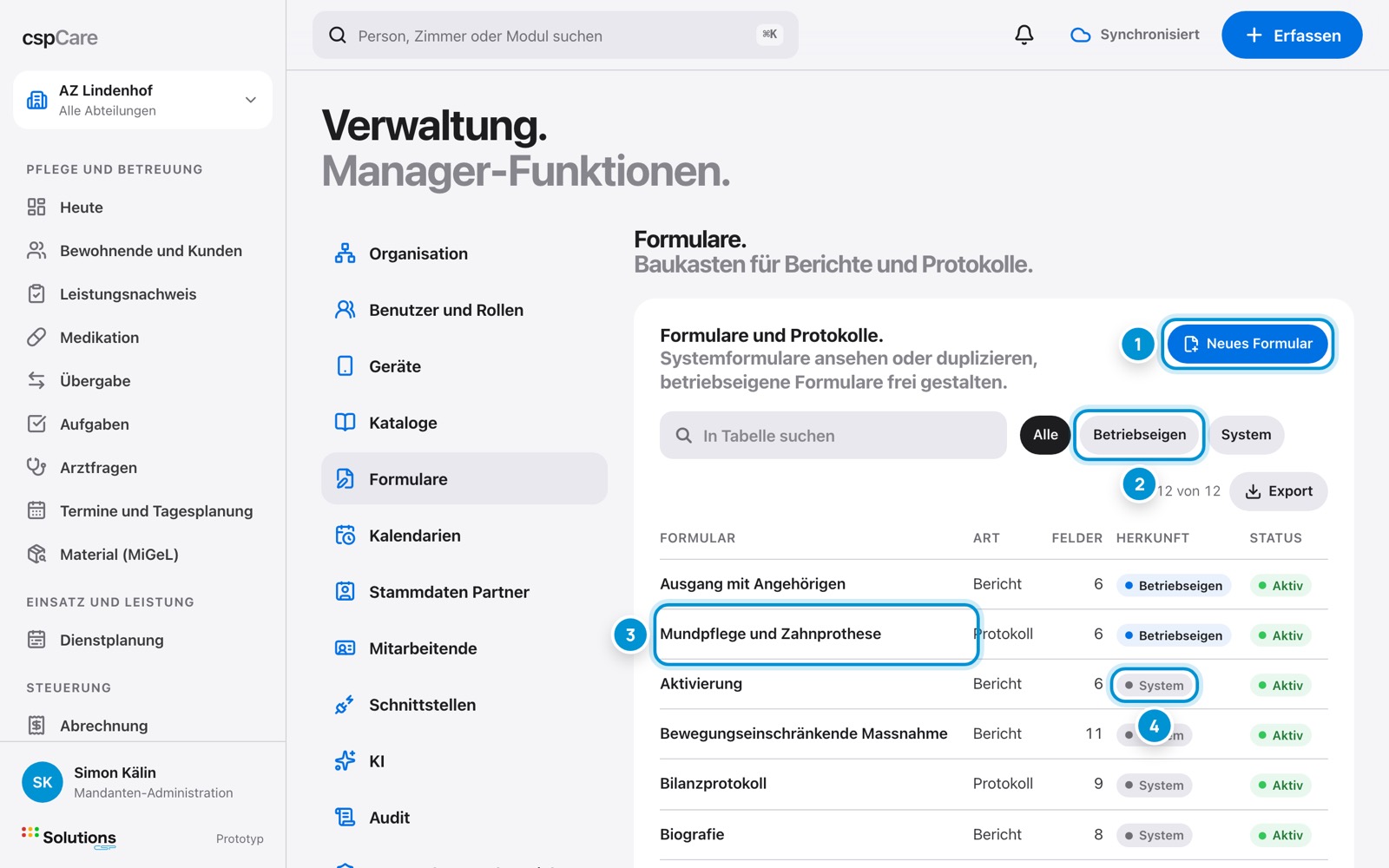Image resolution: width=1389 pixels, height=868 pixels.
Task: Open Material (MiGeL) box icon
Action: (x=36, y=554)
